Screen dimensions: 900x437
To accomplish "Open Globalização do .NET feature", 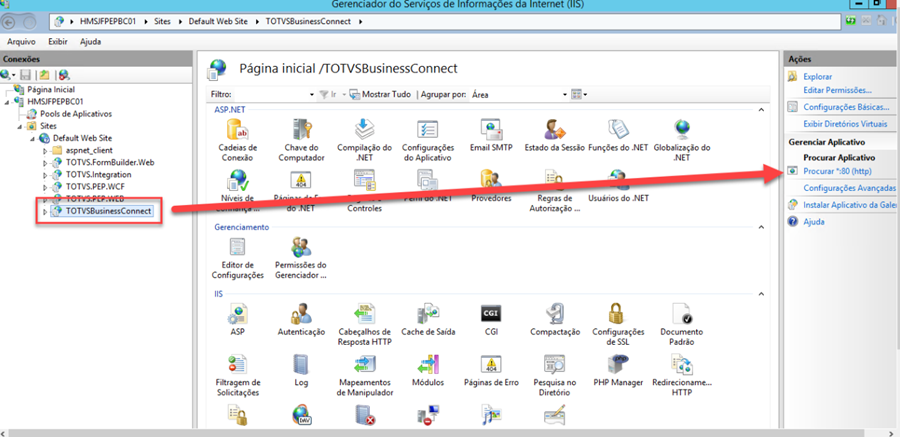I will (682, 140).
